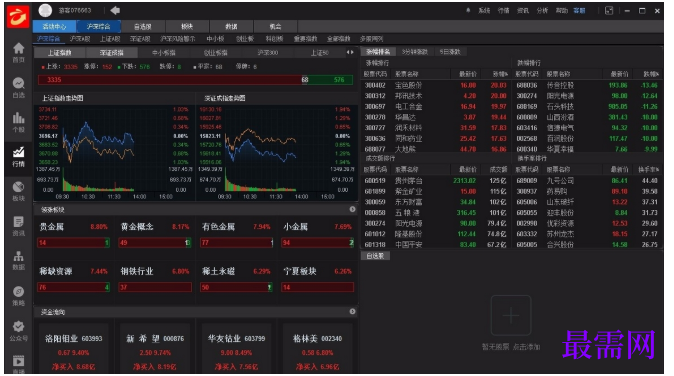Show the 上证指数 index tab

click(x=60, y=53)
